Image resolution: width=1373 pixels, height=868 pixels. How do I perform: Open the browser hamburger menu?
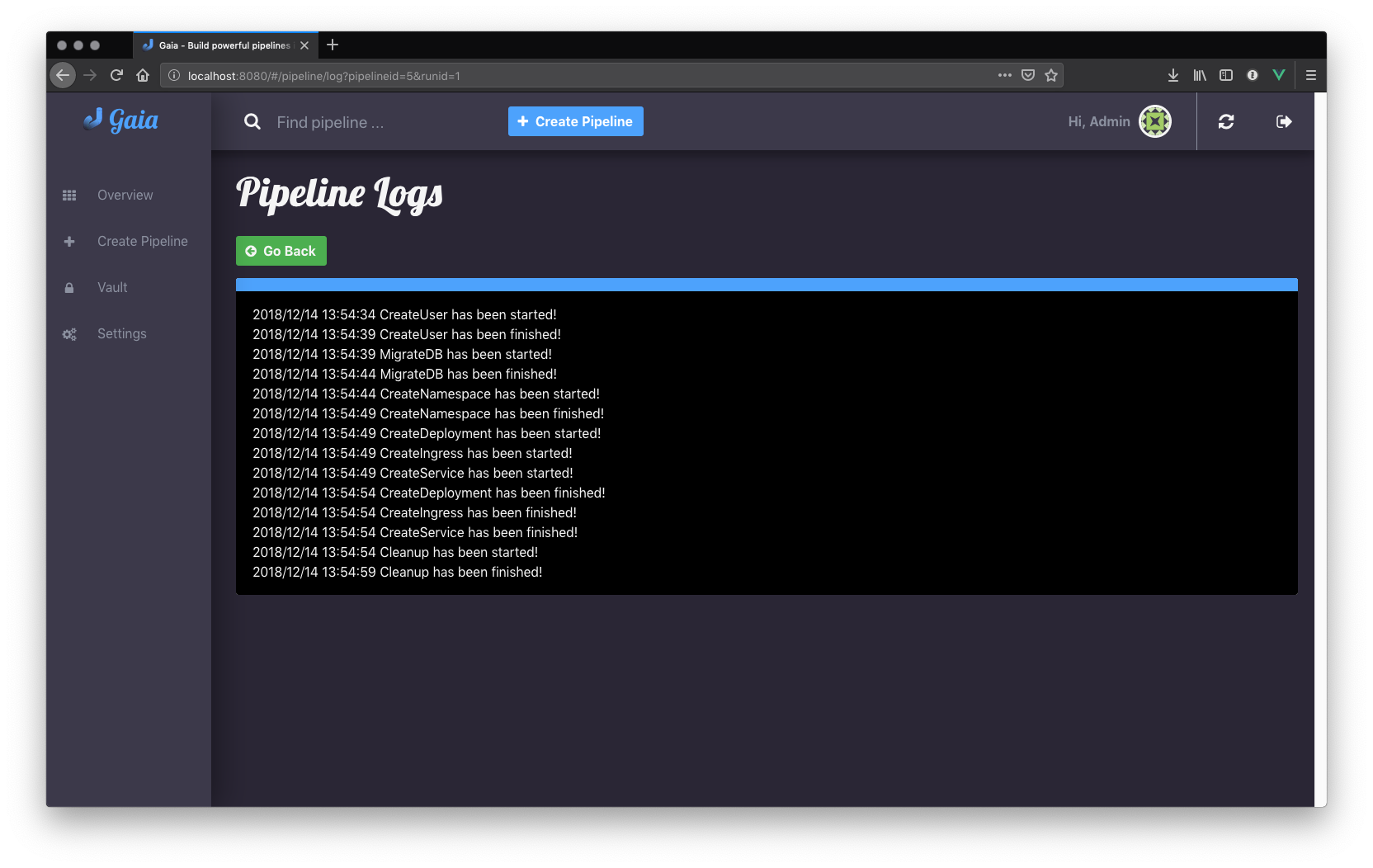pyautogui.click(x=1311, y=75)
